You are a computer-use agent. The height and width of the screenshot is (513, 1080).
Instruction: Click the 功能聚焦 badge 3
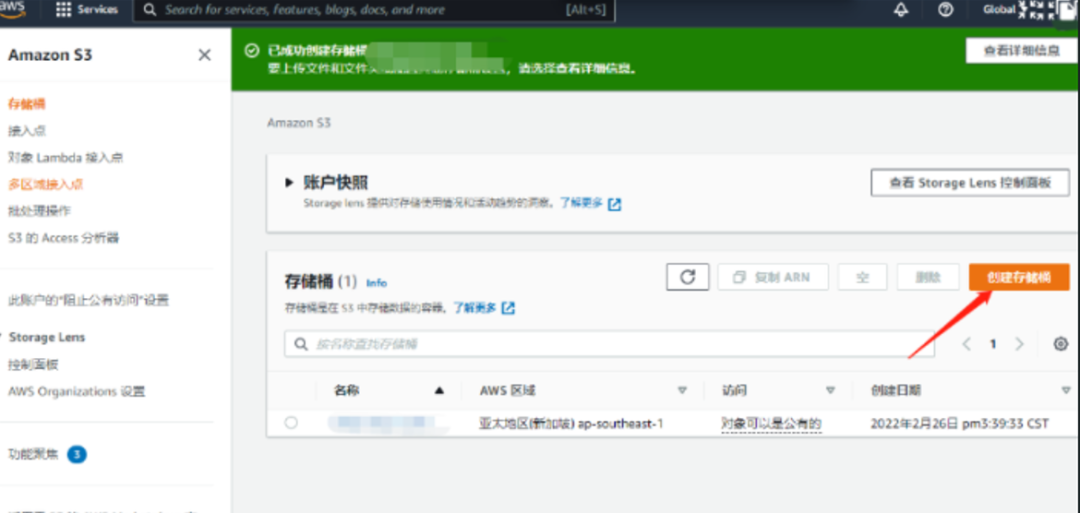pyautogui.click(x=77, y=454)
